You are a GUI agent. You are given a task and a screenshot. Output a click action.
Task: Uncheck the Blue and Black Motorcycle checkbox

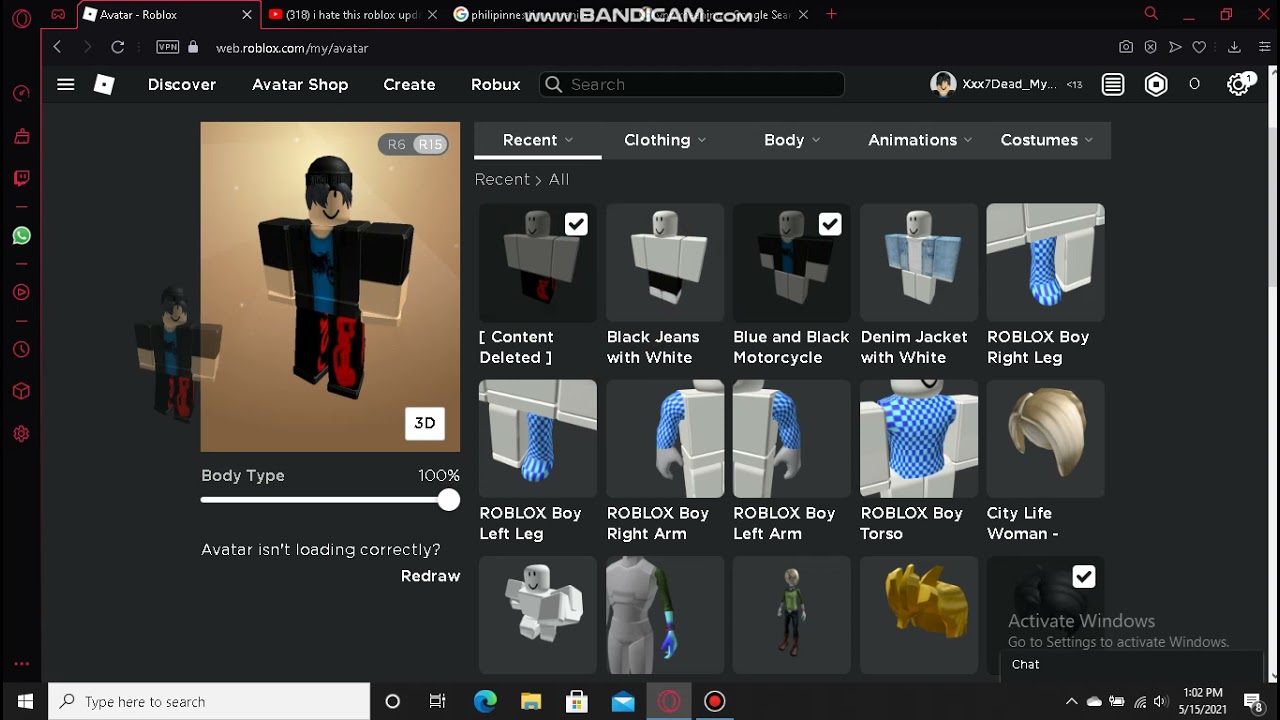point(830,225)
